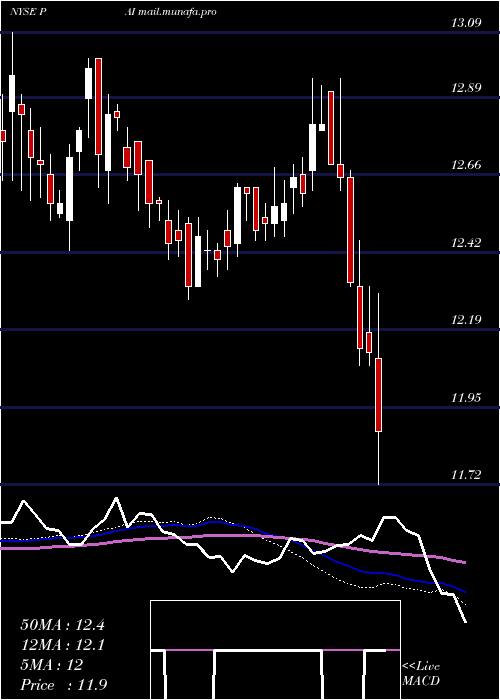The width and height of the screenshot is (500, 700).
Task: Click the Live MACD label
Action: (x=421, y=674)
